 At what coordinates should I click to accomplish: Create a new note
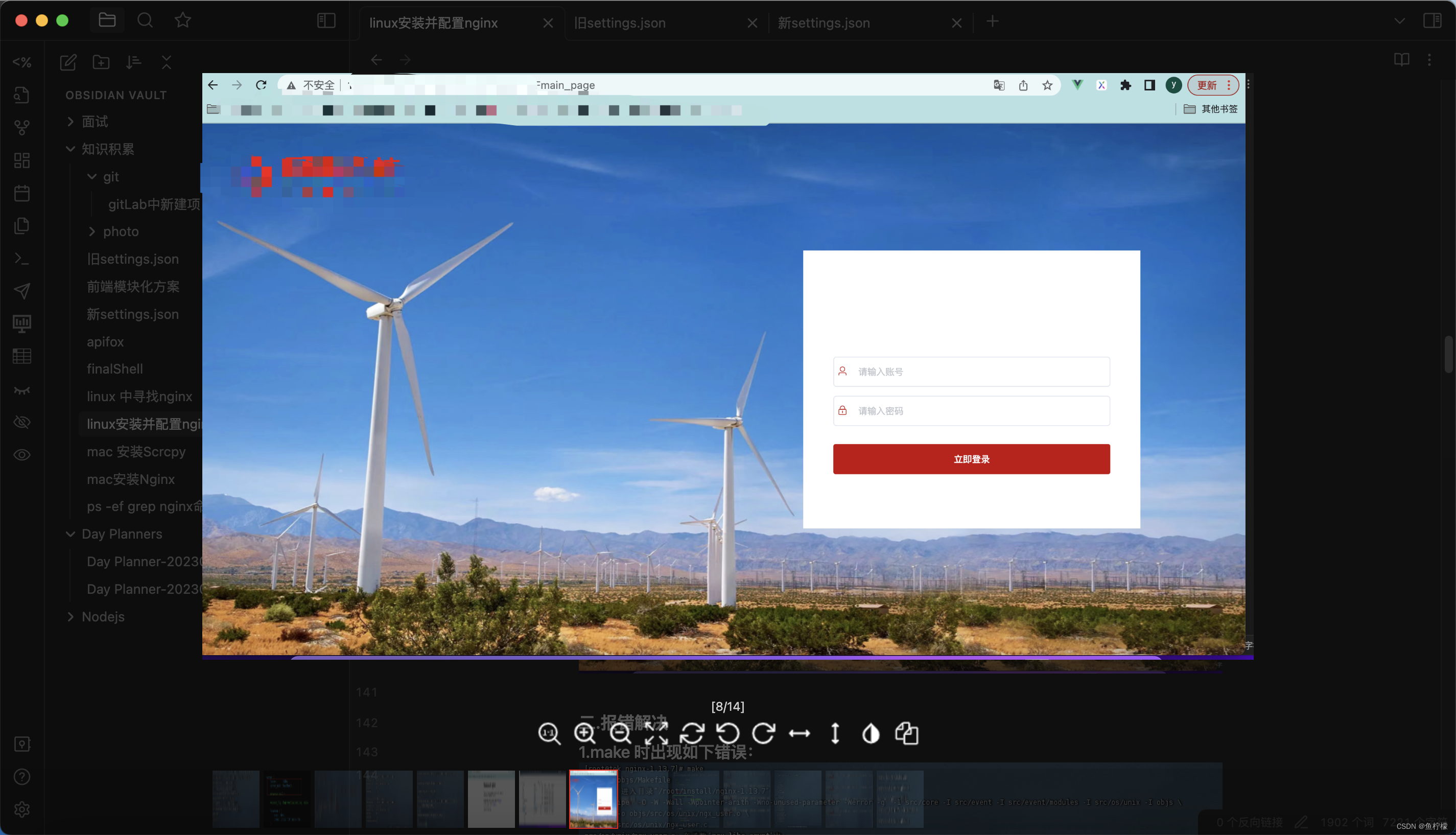pos(68,62)
